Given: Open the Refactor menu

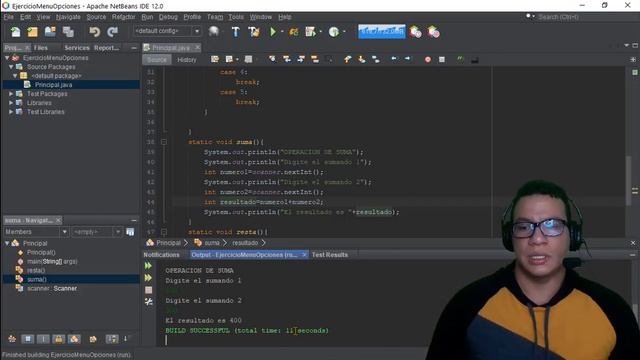Looking at the screenshot, I should tap(123, 17).
